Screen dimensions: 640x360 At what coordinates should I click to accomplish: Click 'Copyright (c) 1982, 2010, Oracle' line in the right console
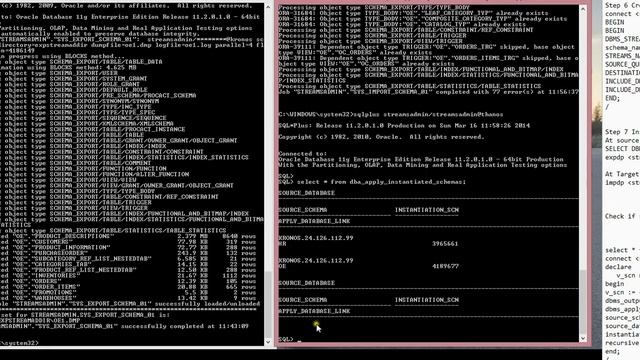pyautogui.click(x=381, y=137)
